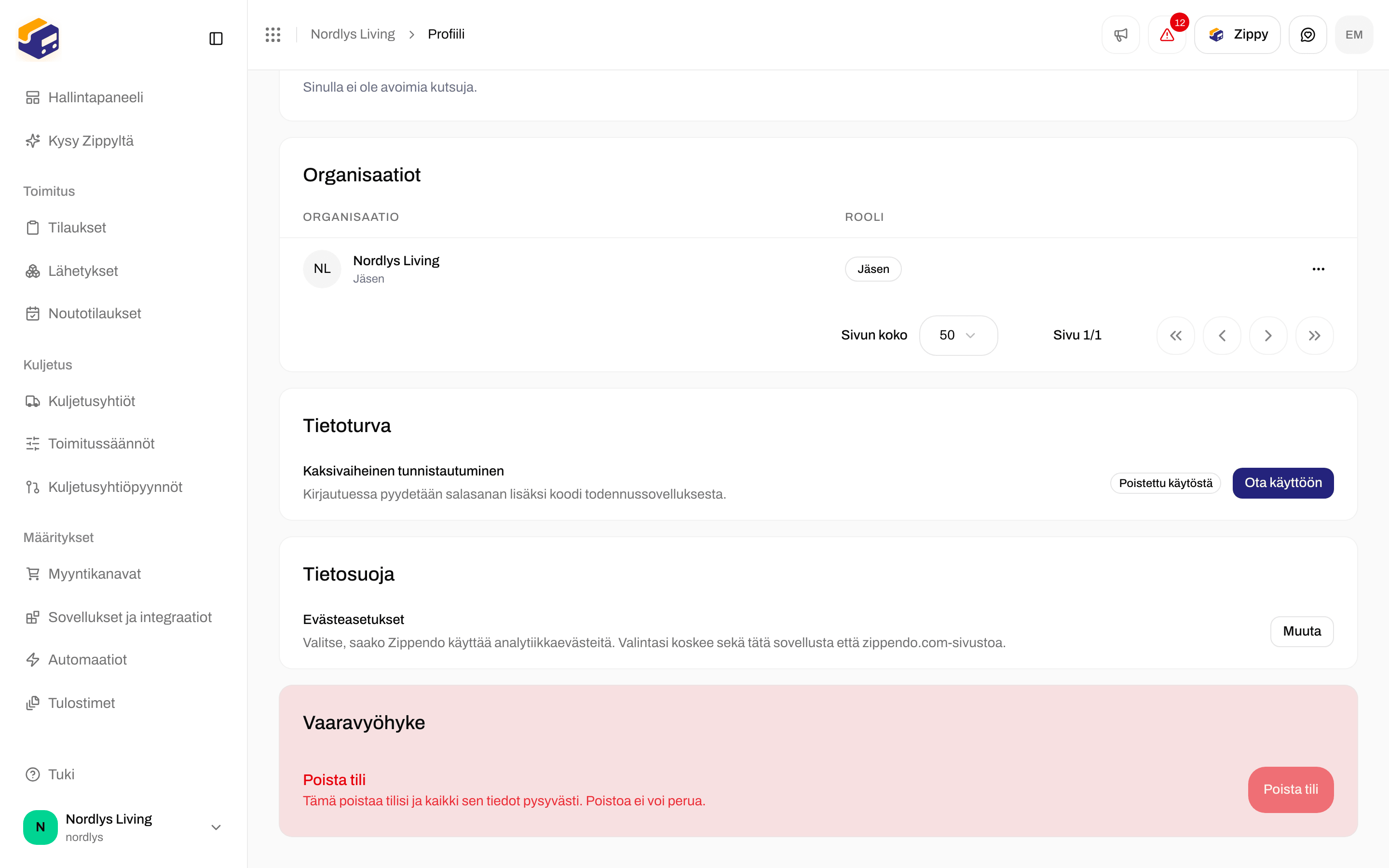The height and width of the screenshot is (868, 1389).
Task: Open Automaatiot automations page
Action: coord(123,660)
